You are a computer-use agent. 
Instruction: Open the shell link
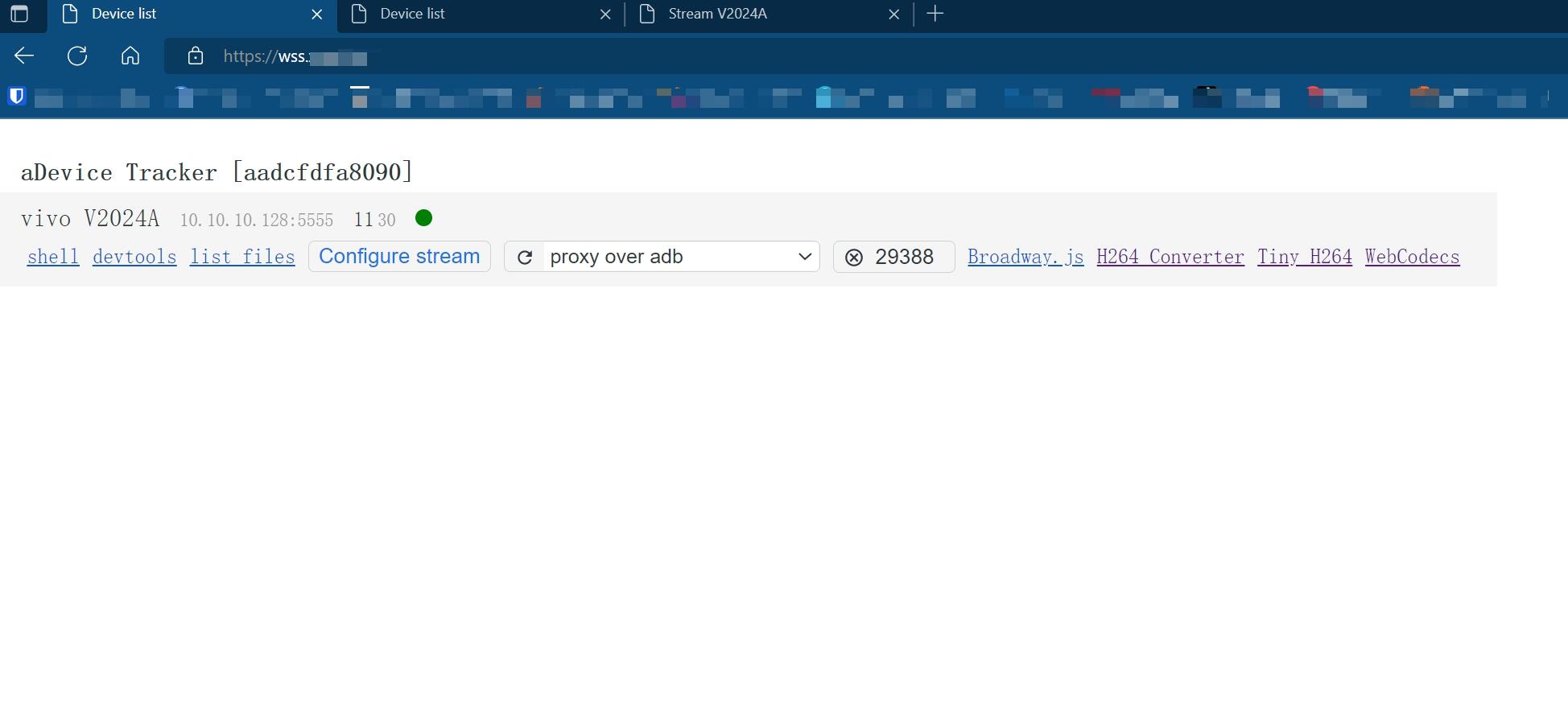pos(53,257)
